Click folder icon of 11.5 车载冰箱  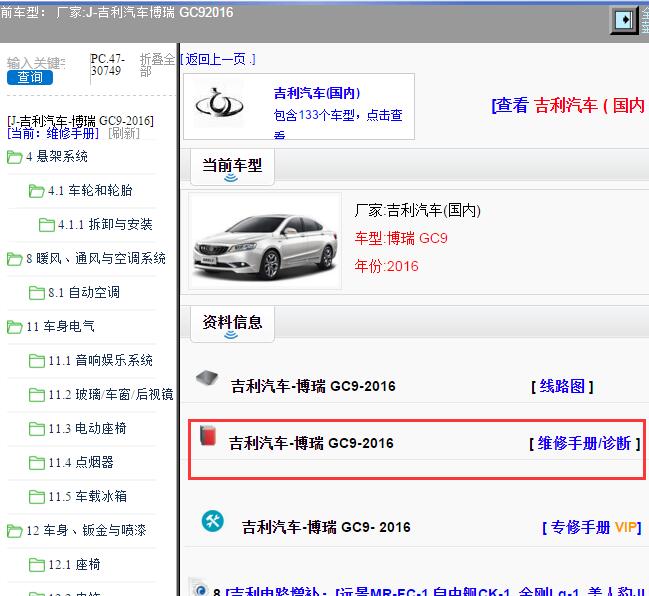click(x=36, y=496)
